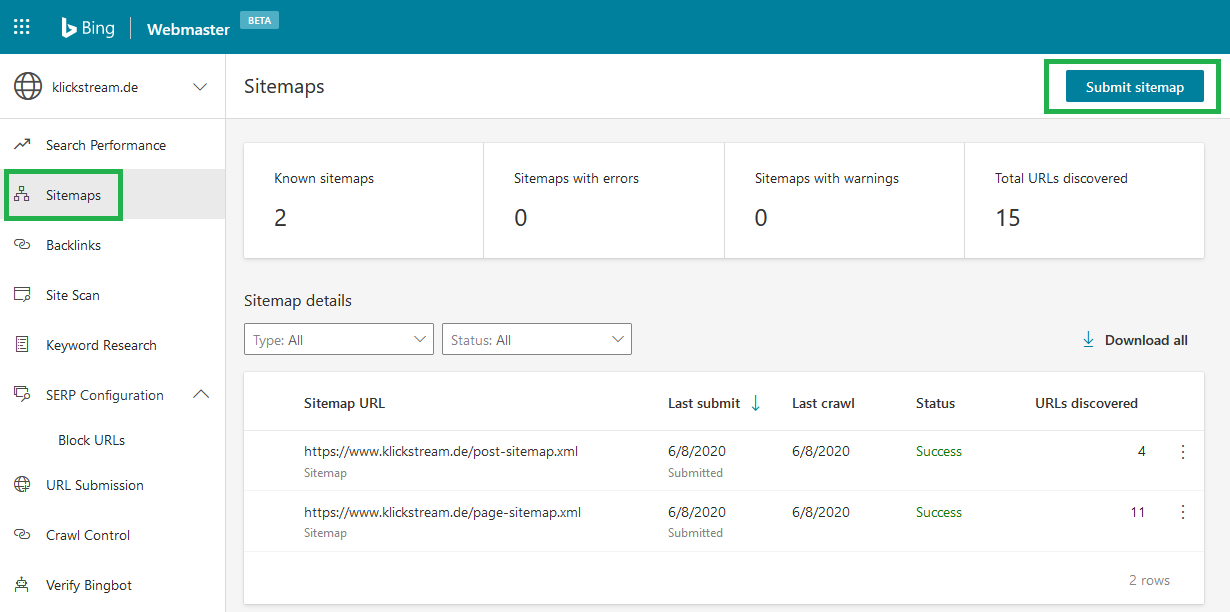This screenshot has height=612, width=1230.
Task: Go to URL Submission
Action: [x=94, y=484]
